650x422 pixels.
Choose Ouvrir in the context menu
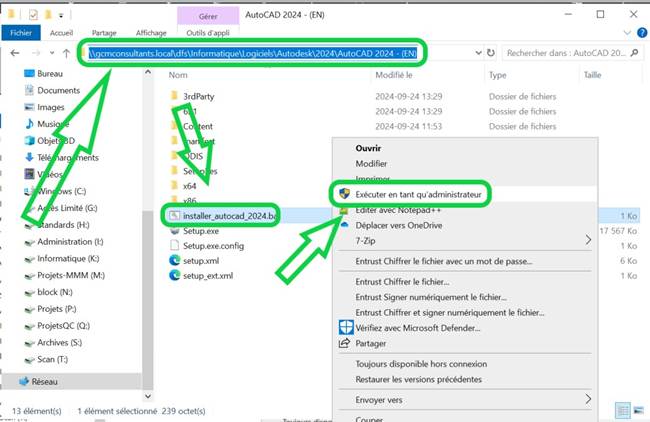(368, 148)
